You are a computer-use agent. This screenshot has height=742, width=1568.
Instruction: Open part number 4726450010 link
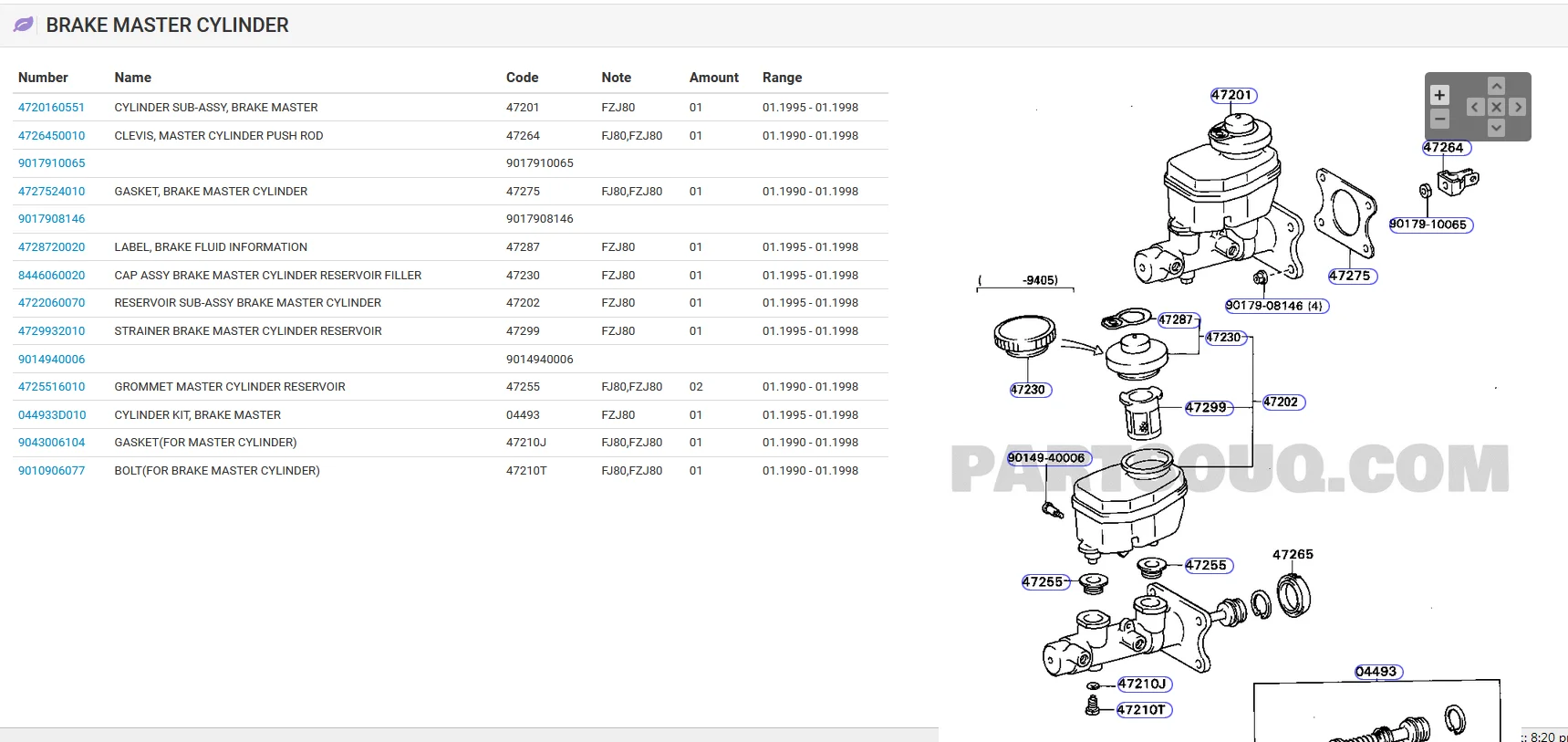tap(51, 136)
